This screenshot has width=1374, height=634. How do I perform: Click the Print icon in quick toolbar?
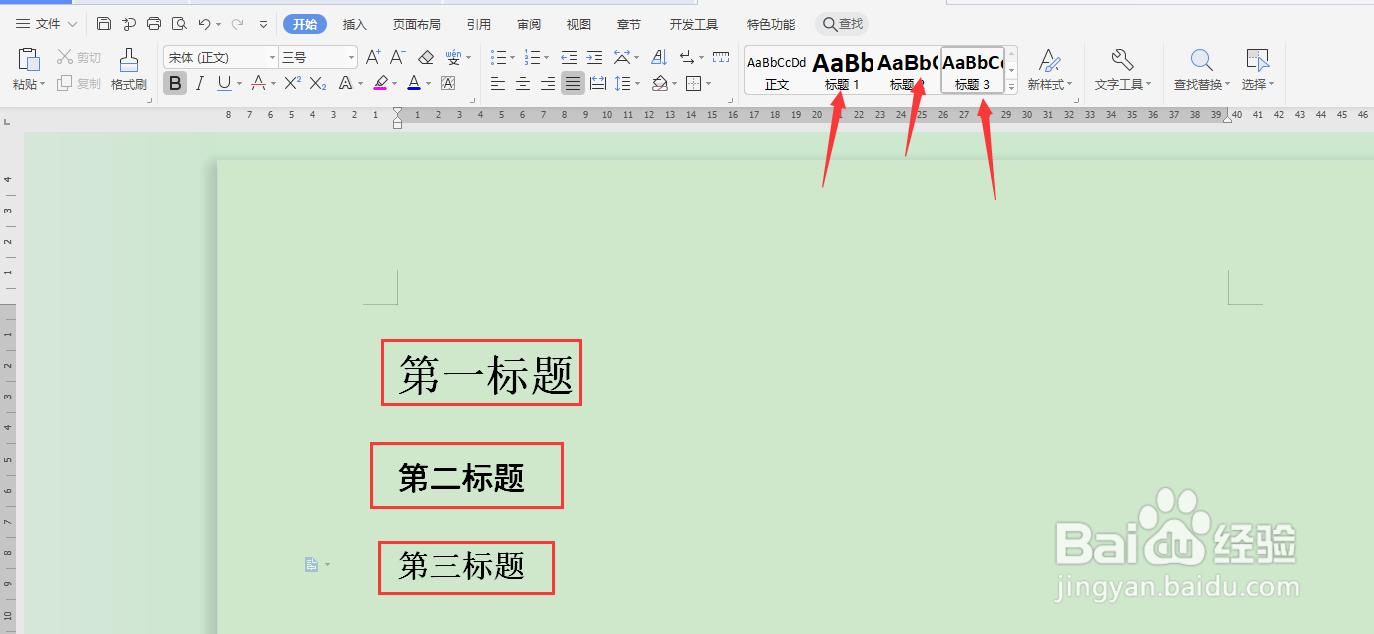click(154, 24)
